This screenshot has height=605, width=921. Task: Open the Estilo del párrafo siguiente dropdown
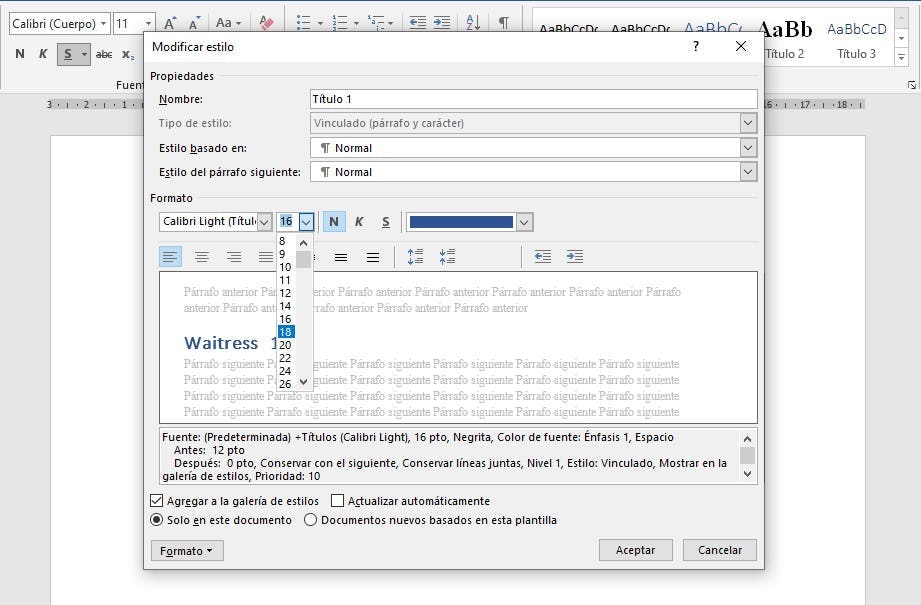tap(748, 171)
